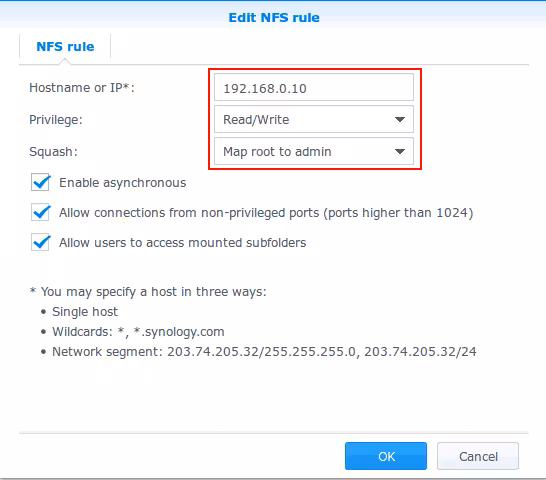Viewport: 546px width, 480px height.
Task: Dismiss the dialog with Cancel
Action: (478, 456)
